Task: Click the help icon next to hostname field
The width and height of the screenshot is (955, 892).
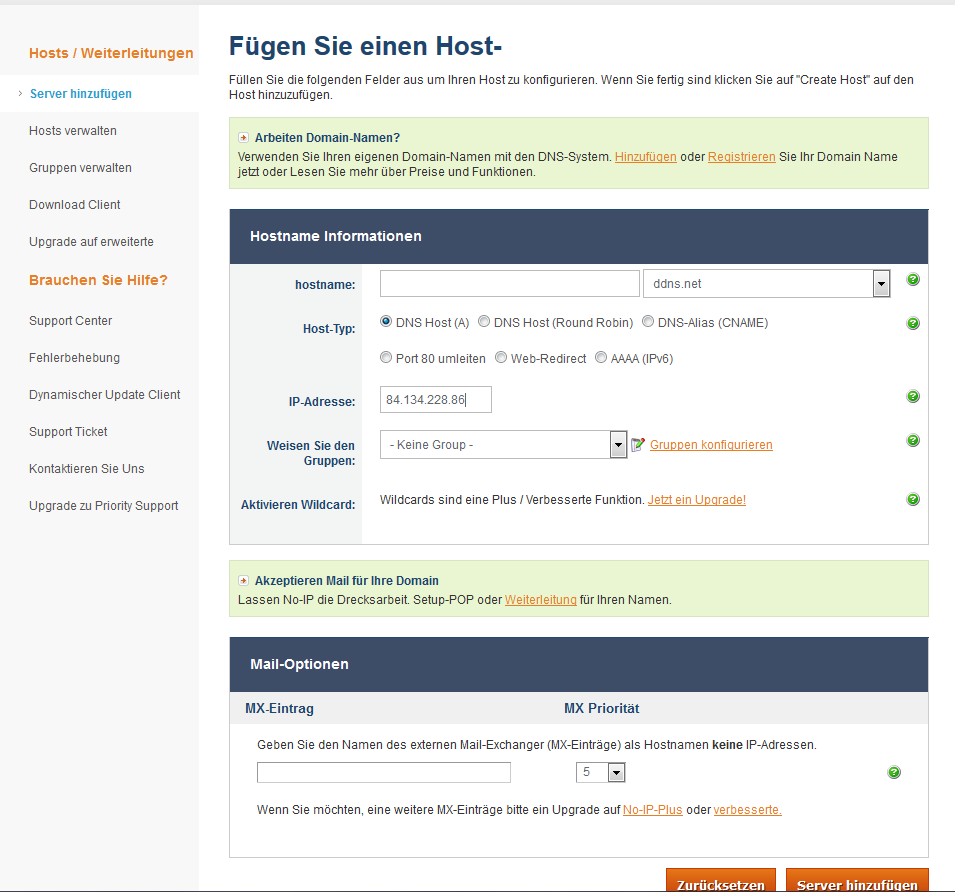Action: click(x=912, y=280)
